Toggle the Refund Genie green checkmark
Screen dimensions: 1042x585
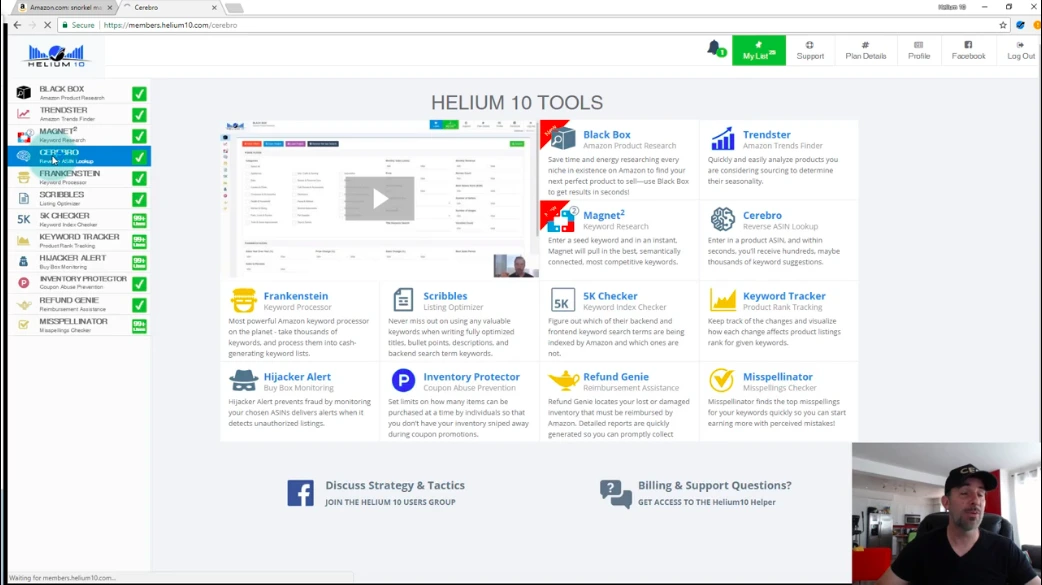point(139,305)
